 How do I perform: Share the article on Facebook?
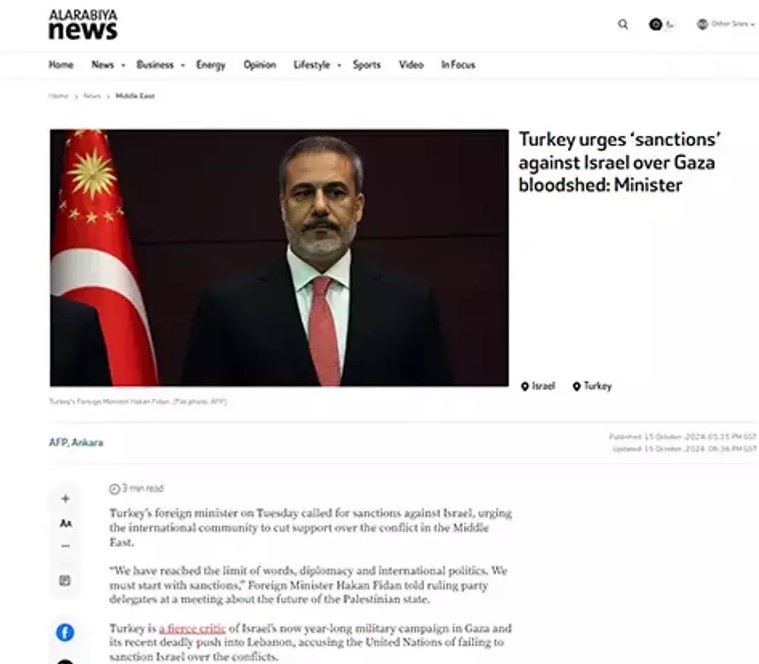point(65,632)
